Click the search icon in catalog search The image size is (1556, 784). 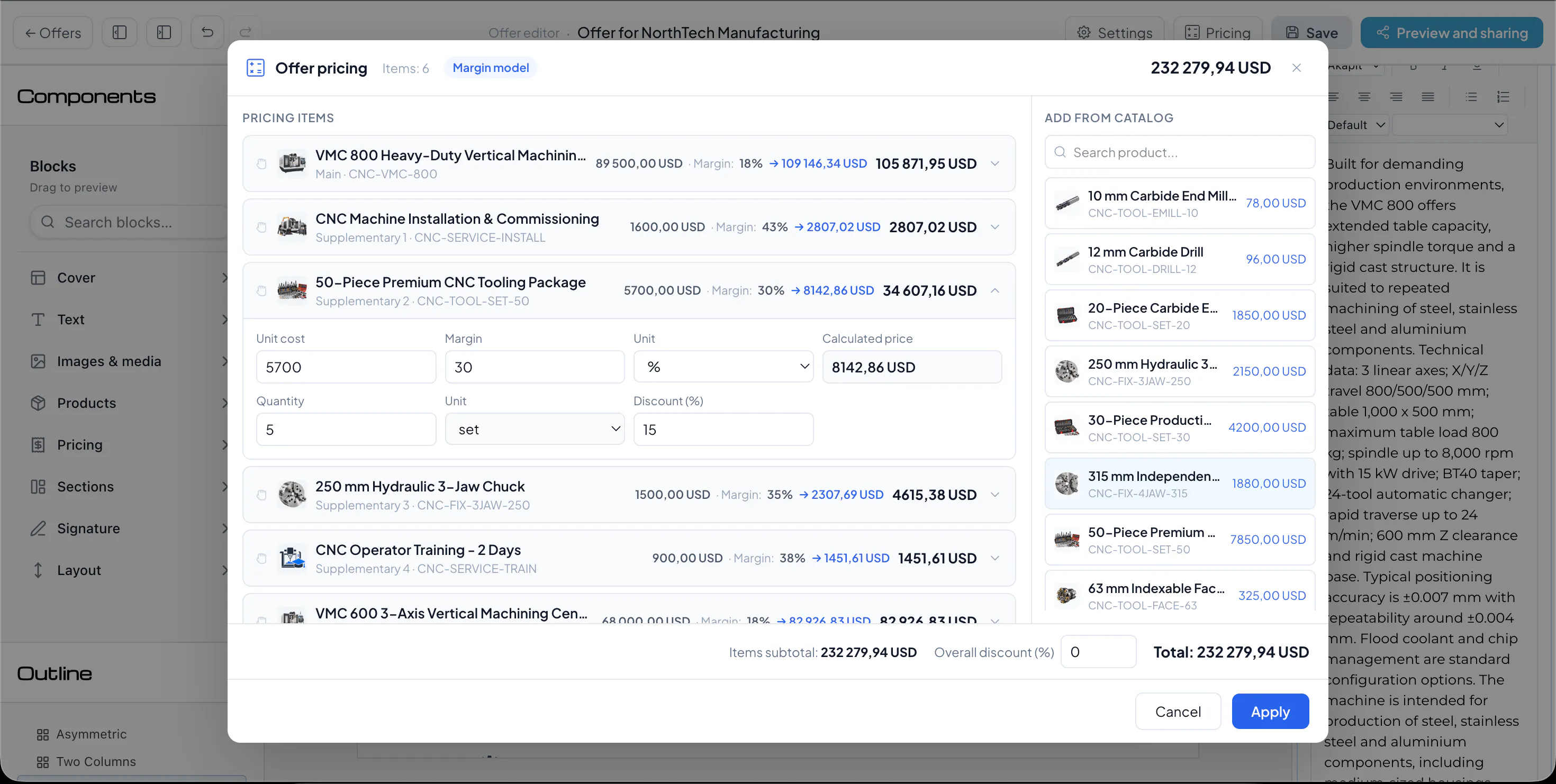pyautogui.click(x=1060, y=152)
